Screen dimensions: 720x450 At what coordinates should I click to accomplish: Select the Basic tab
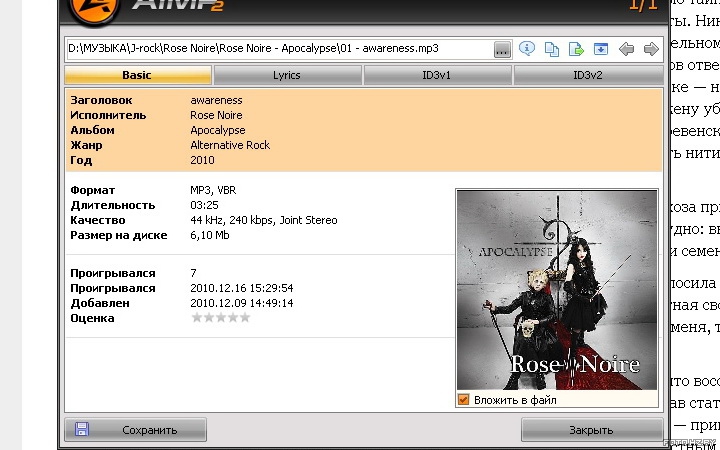coord(137,75)
